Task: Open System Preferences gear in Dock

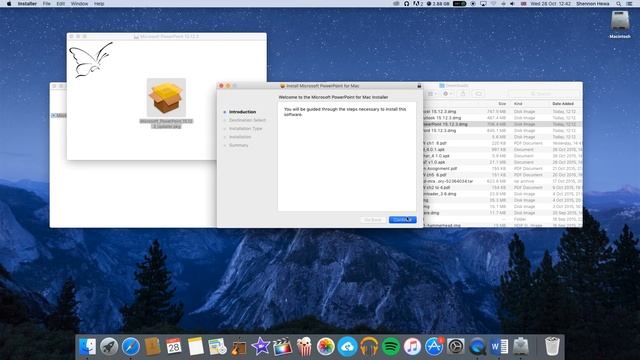Action: coord(456,347)
